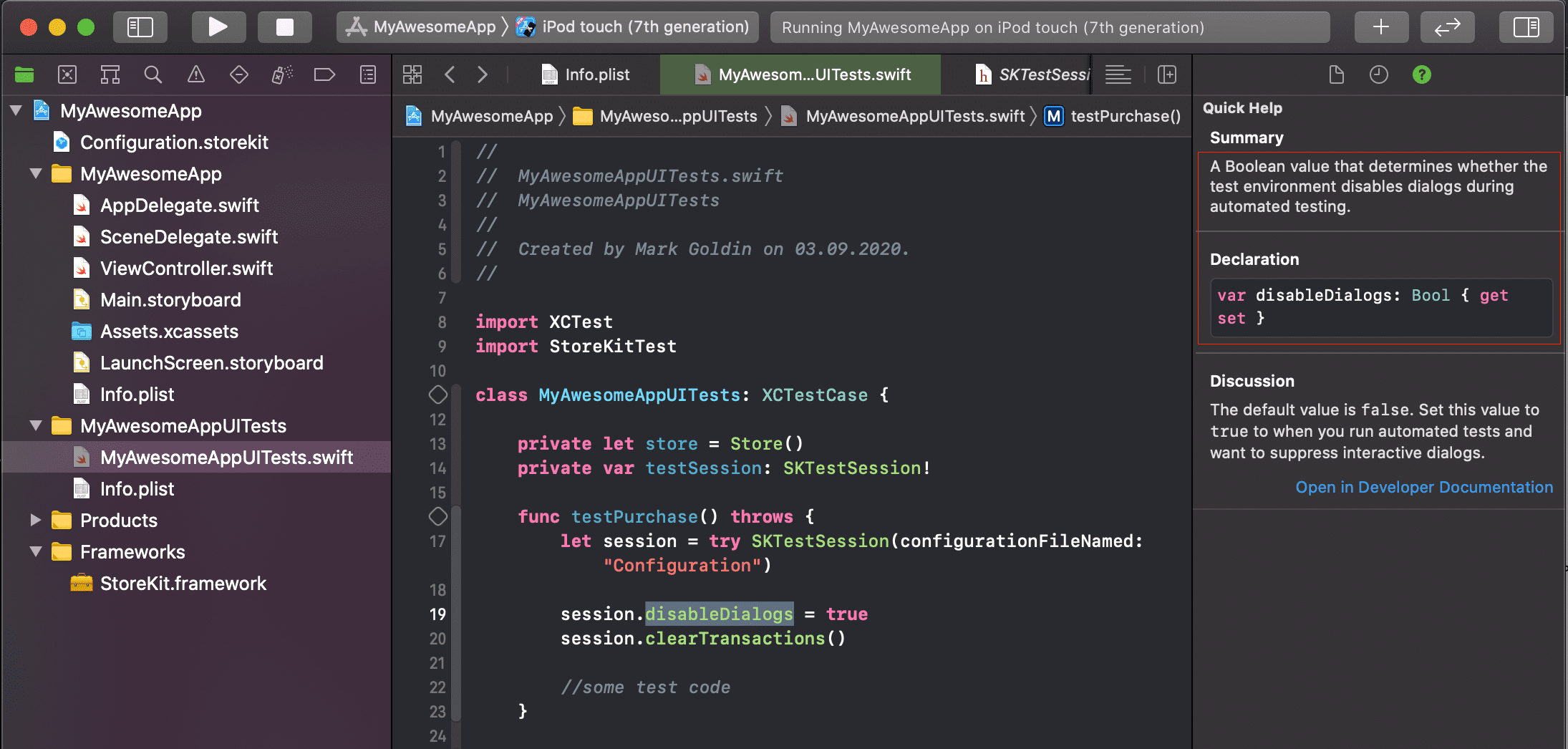Click MyAwesomeAppUITests.swift in the jump bar
Image resolution: width=1568 pixels, height=749 pixels.
click(903, 116)
